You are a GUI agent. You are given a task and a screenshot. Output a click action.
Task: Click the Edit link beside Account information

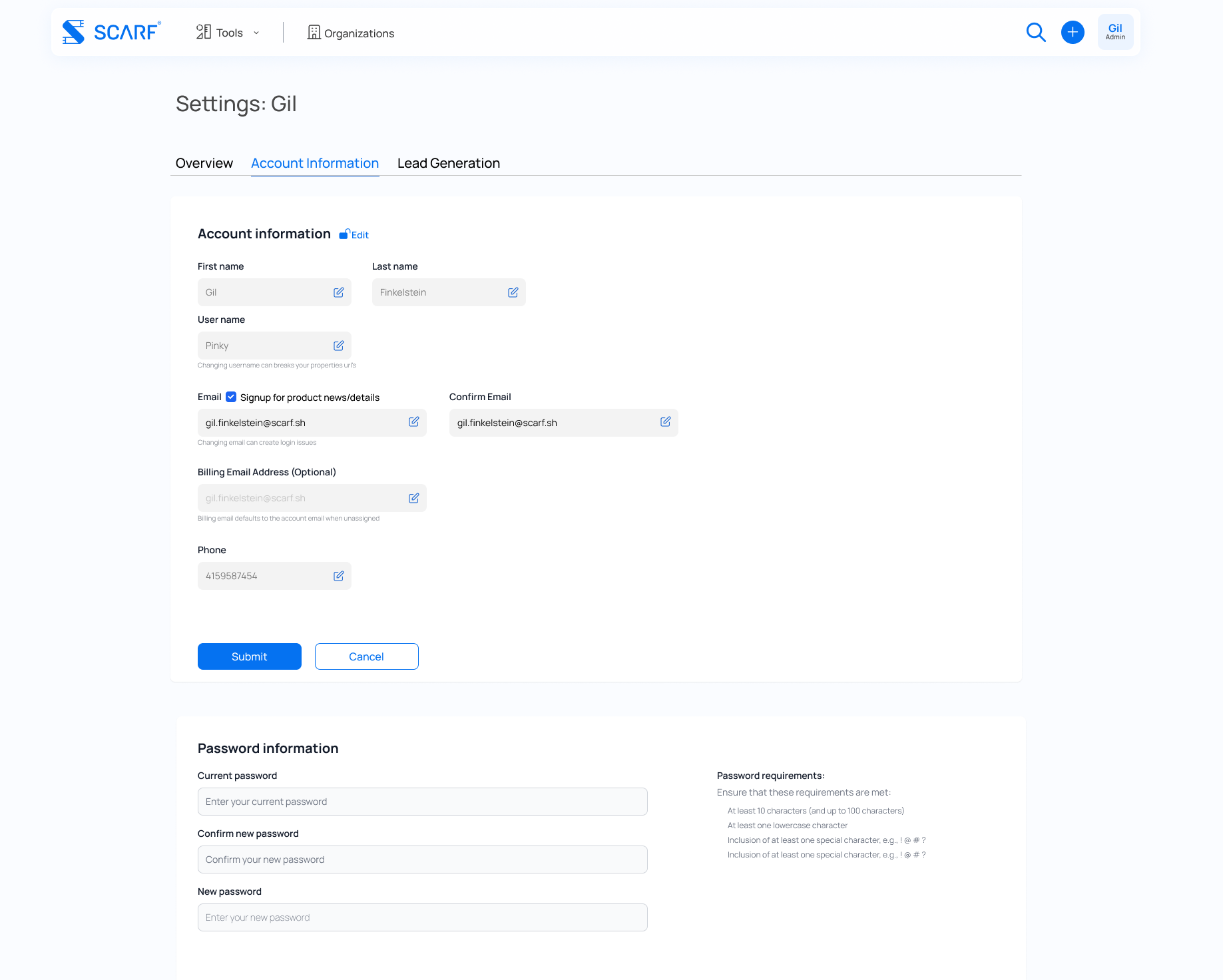click(x=355, y=235)
